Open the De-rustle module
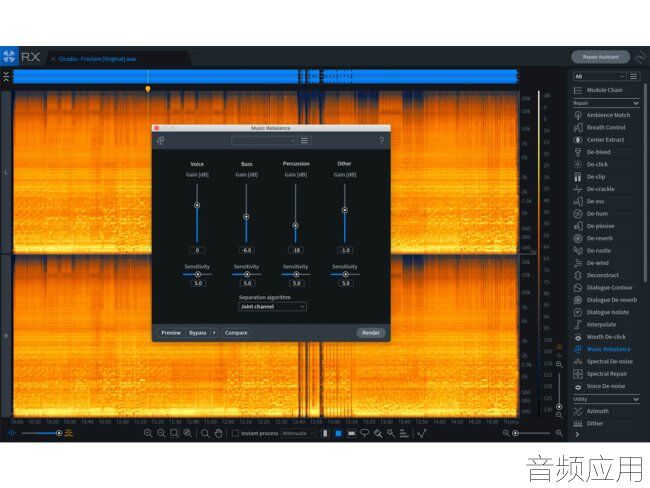650x488 pixels. [592, 250]
